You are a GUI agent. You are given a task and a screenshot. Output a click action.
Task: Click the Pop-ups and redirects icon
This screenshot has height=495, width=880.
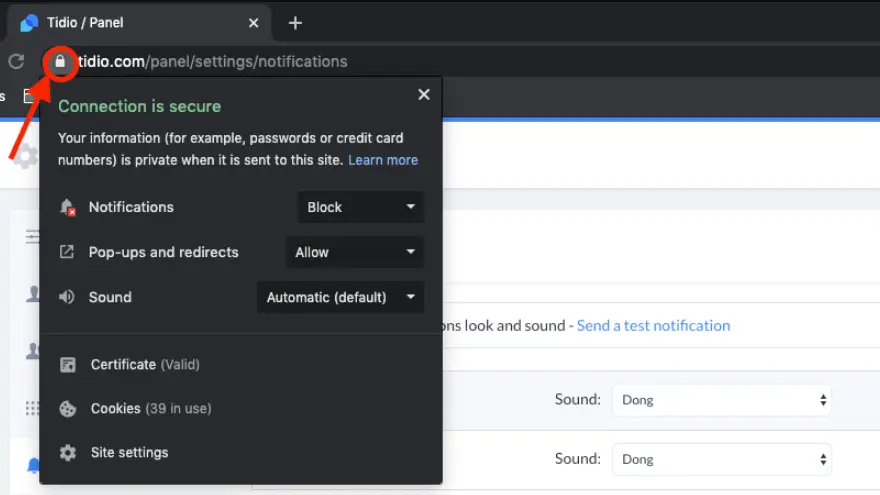[67, 252]
